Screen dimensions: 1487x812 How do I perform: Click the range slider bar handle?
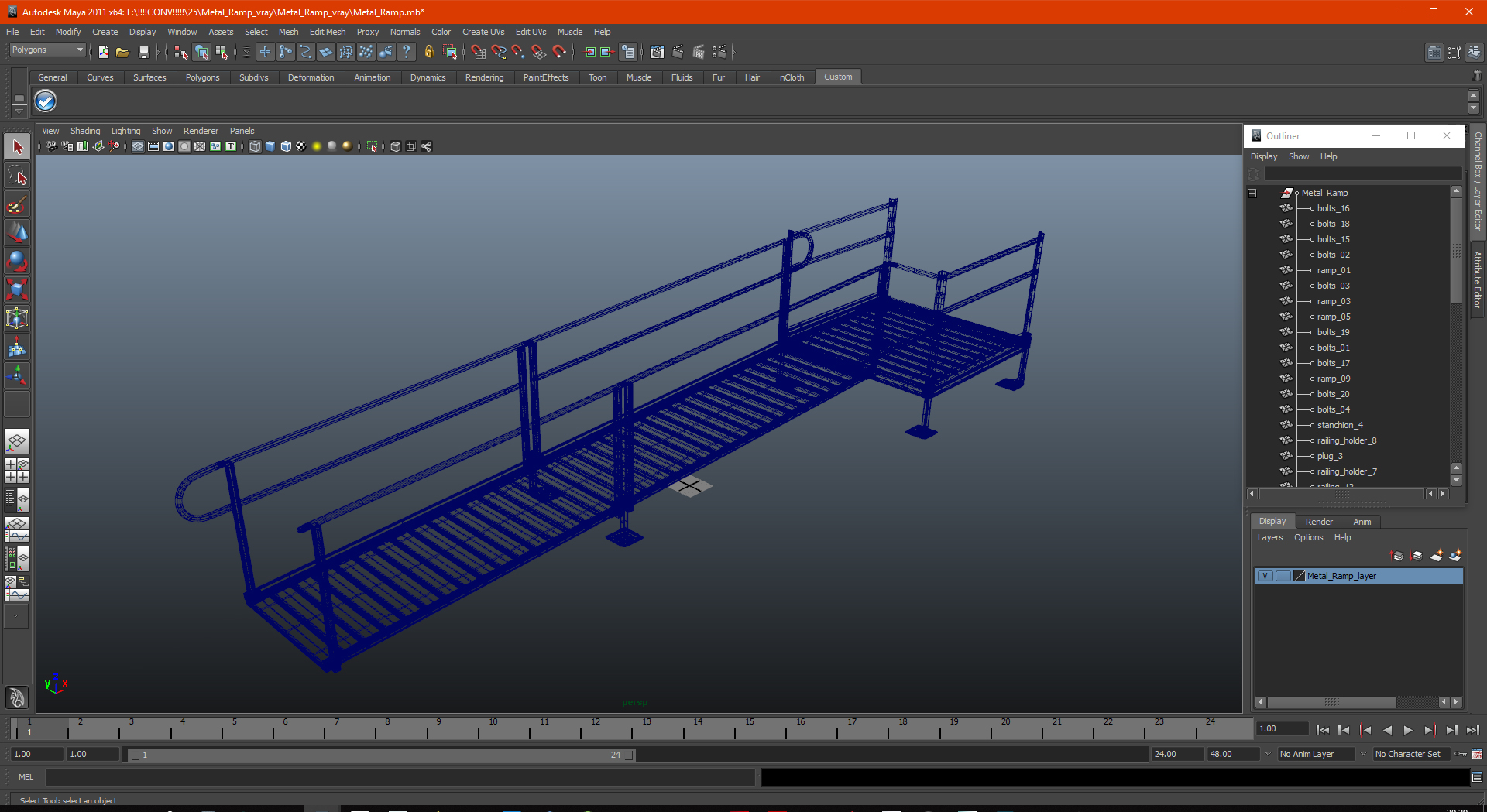(x=381, y=755)
